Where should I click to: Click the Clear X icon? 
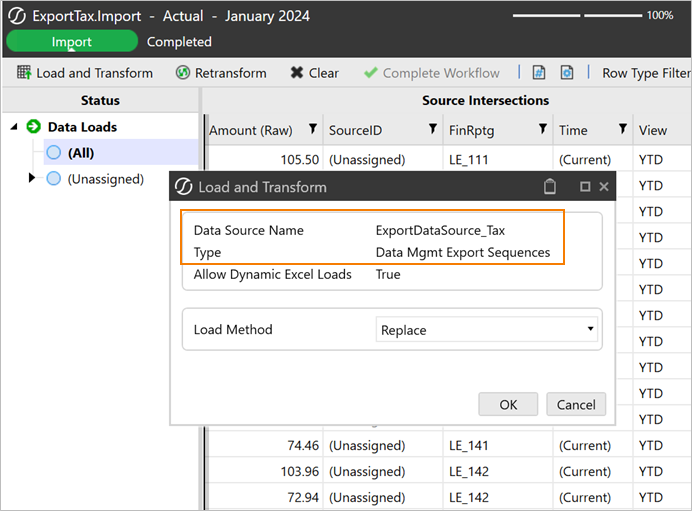[297, 73]
